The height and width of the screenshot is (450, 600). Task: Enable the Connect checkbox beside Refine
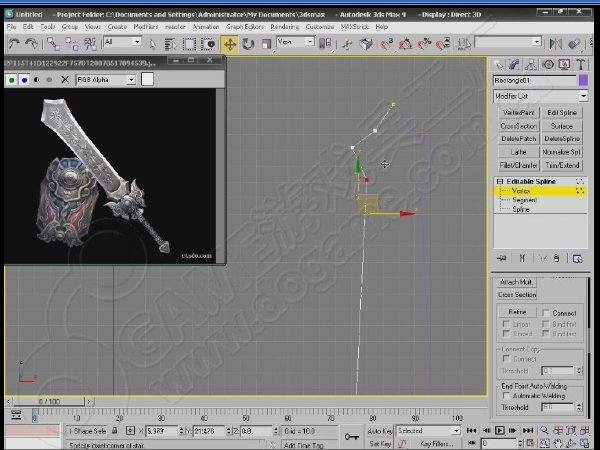pos(546,313)
